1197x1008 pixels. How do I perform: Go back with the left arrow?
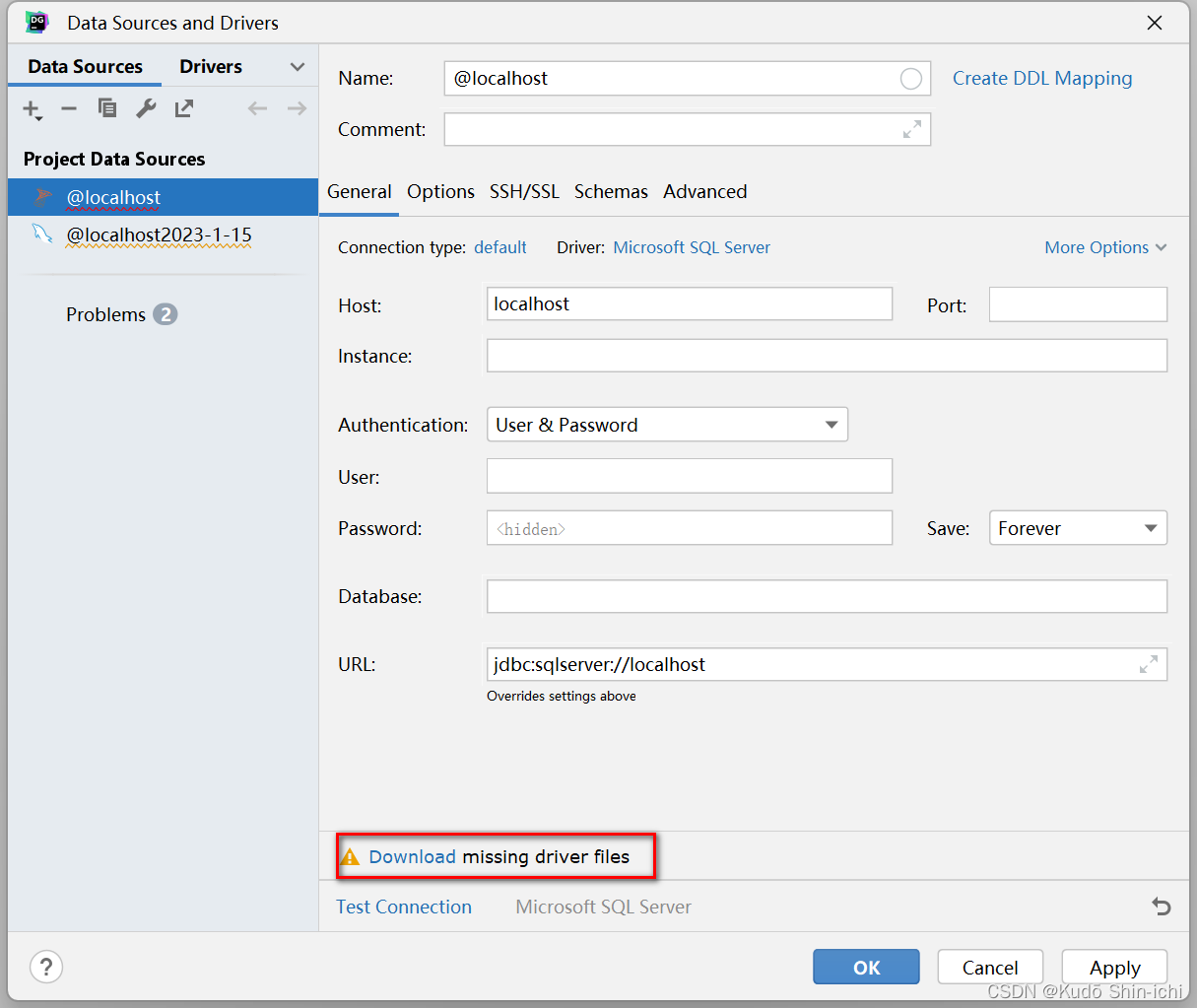tap(257, 108)
